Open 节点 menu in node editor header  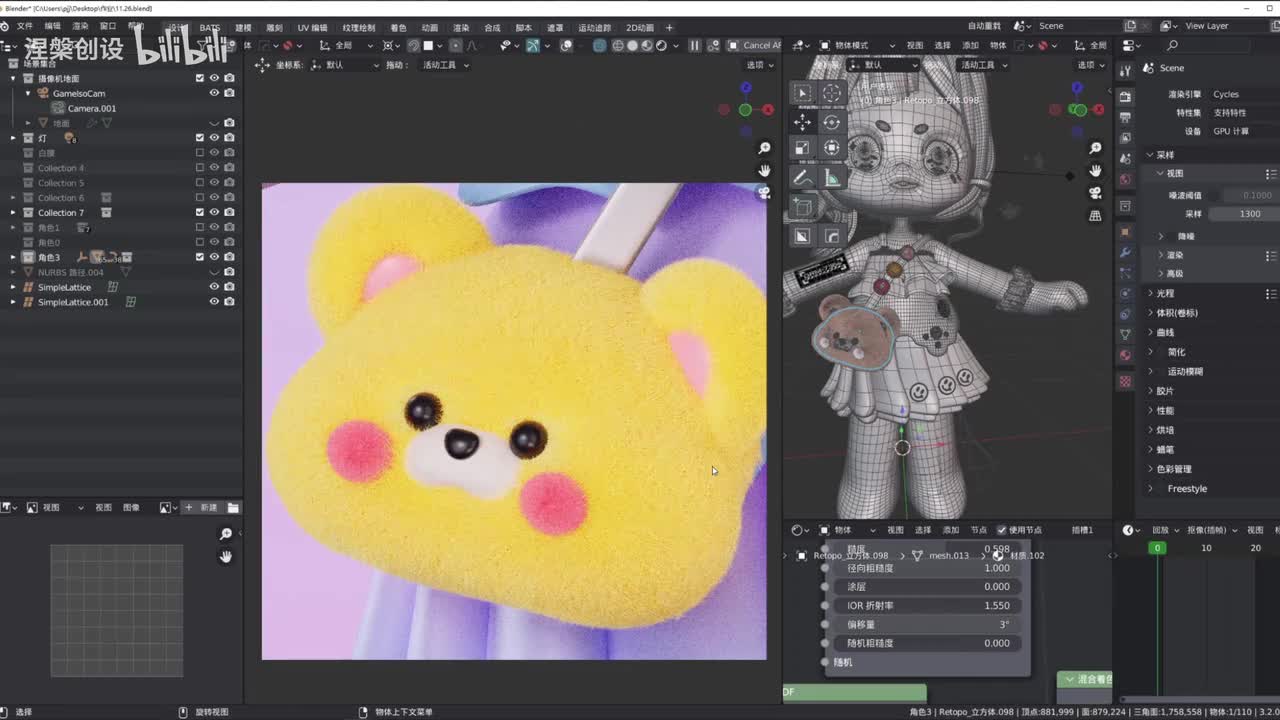click(x=978, y=530)
